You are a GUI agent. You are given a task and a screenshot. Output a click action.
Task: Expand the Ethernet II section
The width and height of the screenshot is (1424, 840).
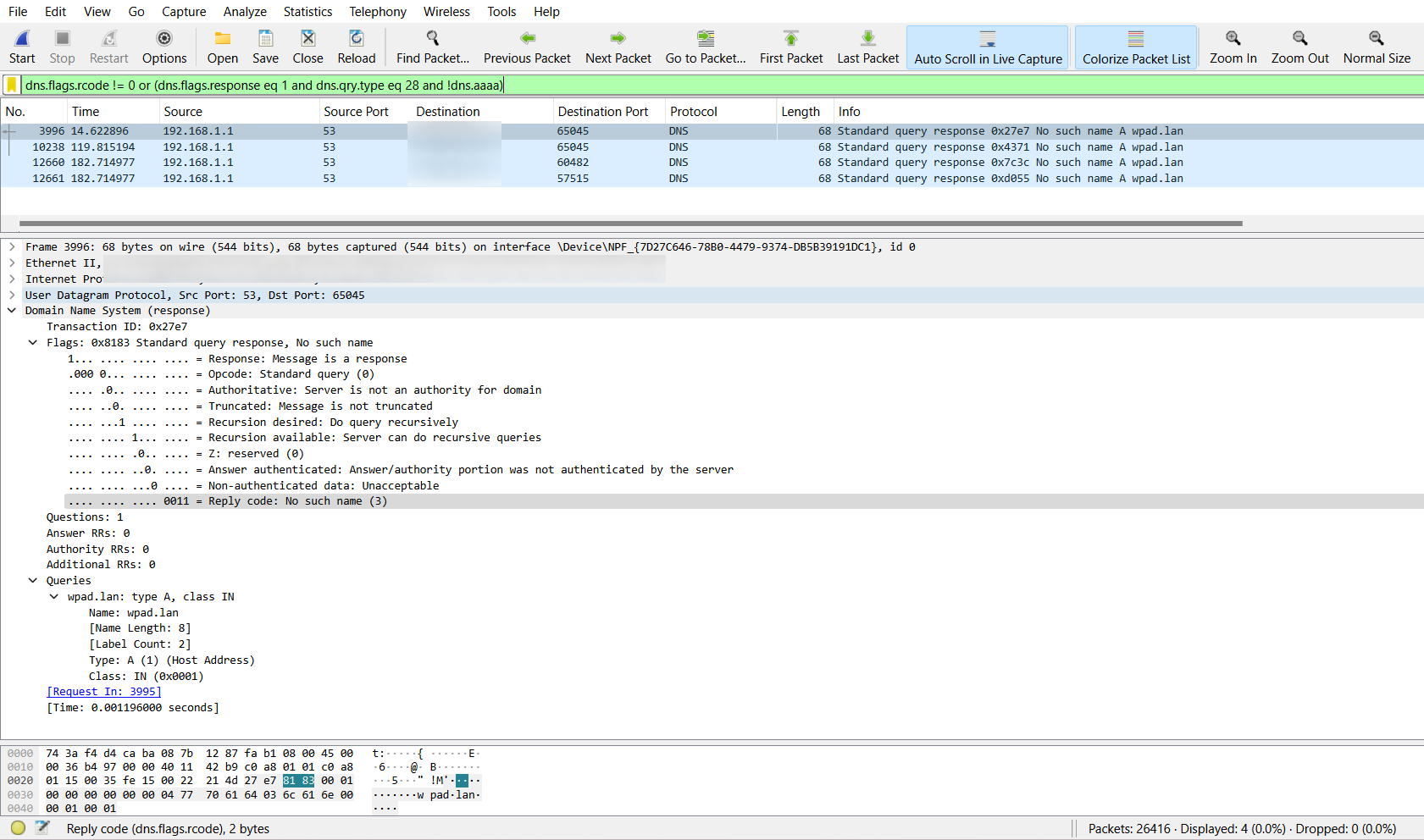point(12,262)
